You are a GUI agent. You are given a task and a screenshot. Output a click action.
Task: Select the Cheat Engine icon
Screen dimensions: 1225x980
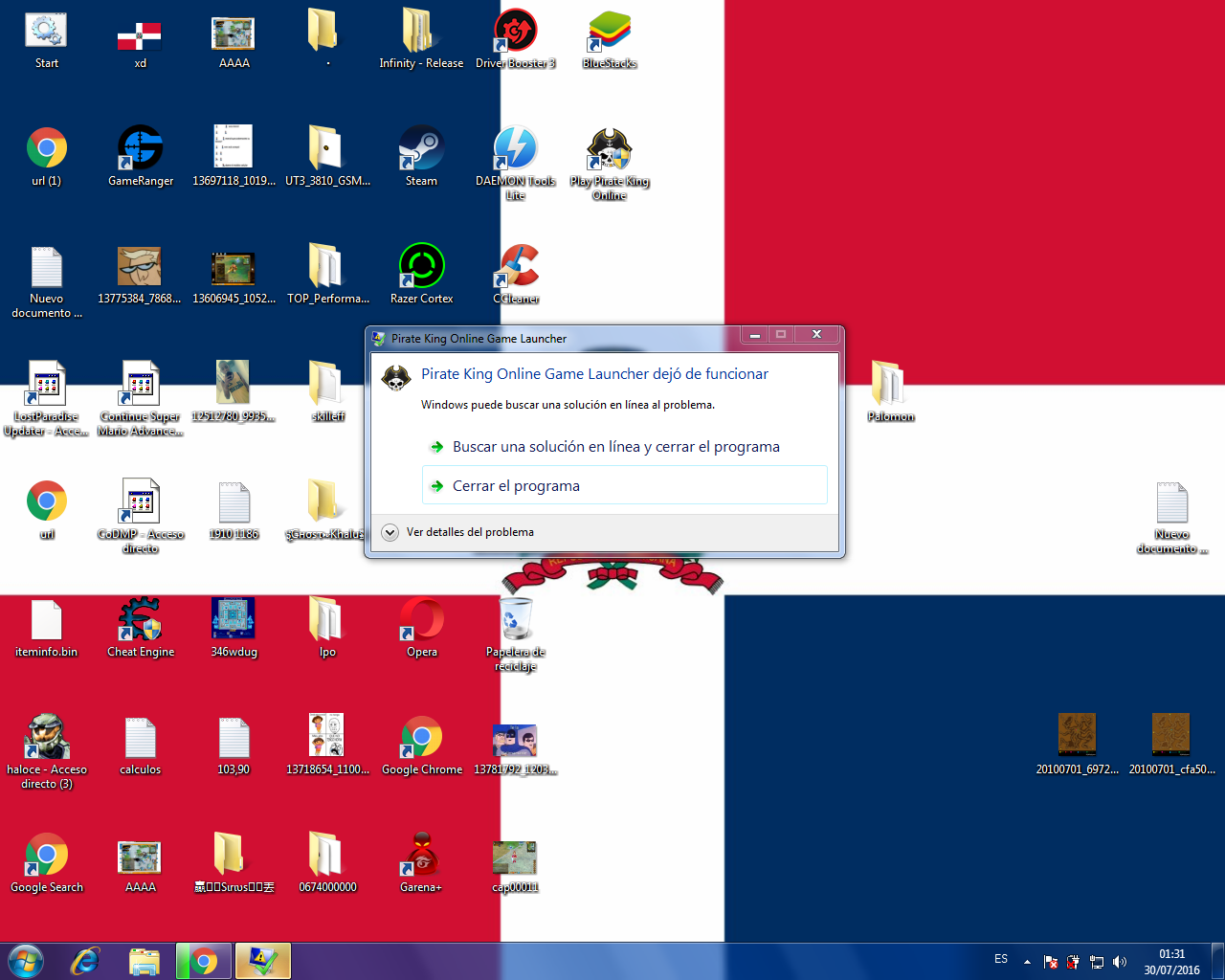pyautogui.click(x=141, y=628)
